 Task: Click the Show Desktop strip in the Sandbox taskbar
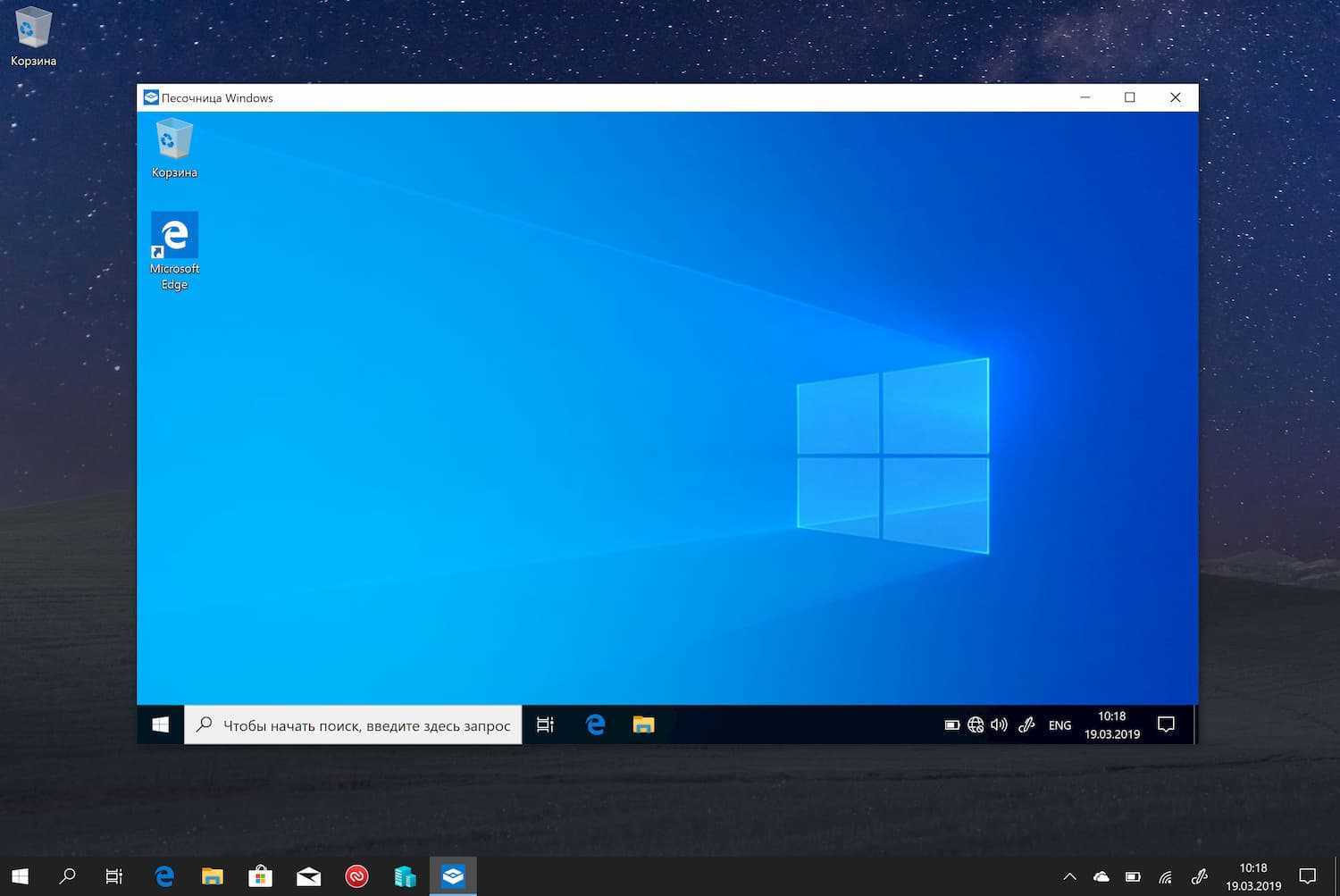(1194, 724)
